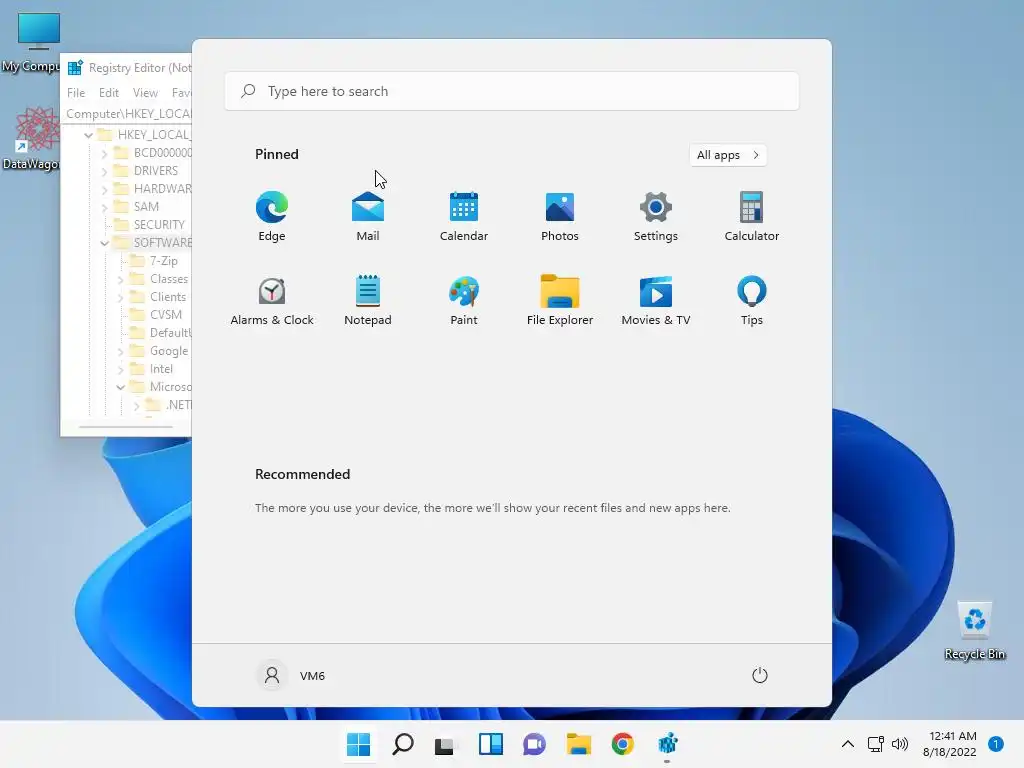Launch Google Chrome from taskbar
The image size is (1024, 768).
click(x=622, y=744)
